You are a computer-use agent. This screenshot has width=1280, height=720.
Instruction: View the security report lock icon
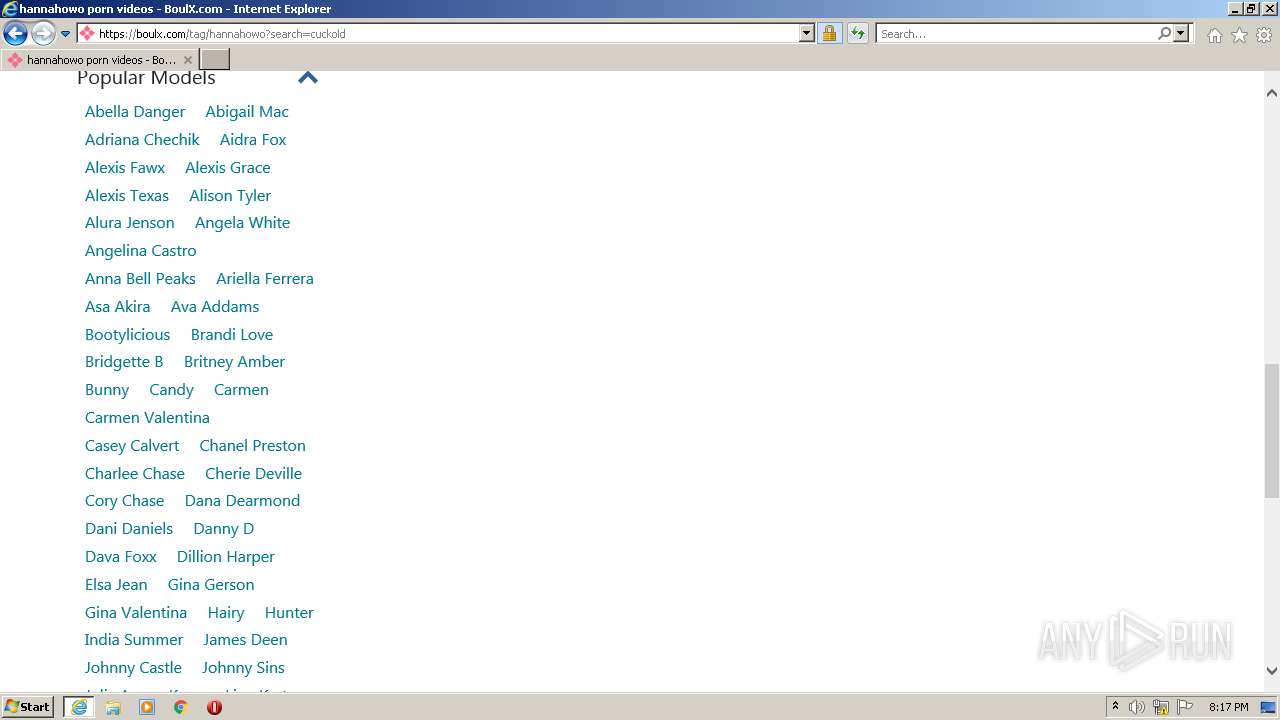click(829, 33)
